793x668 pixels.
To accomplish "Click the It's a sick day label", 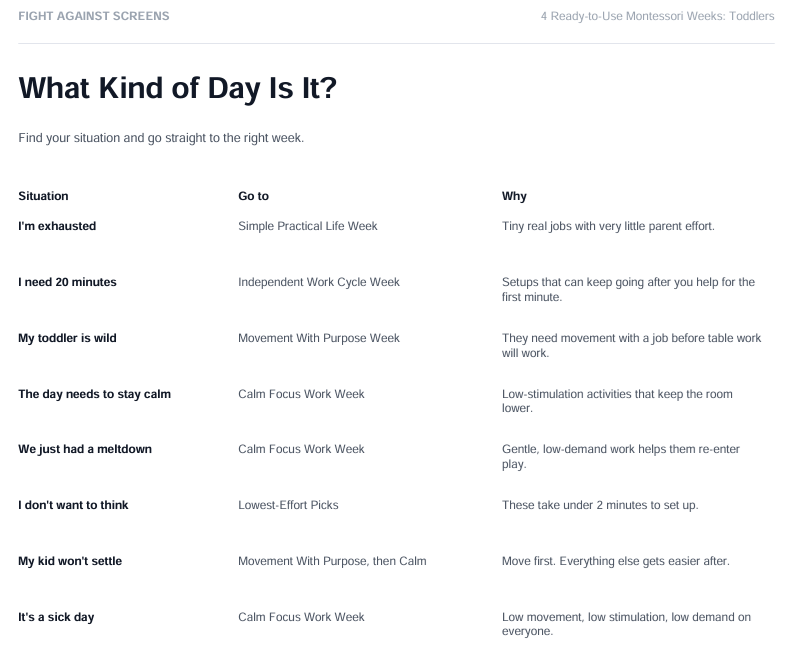I will 56,617.
